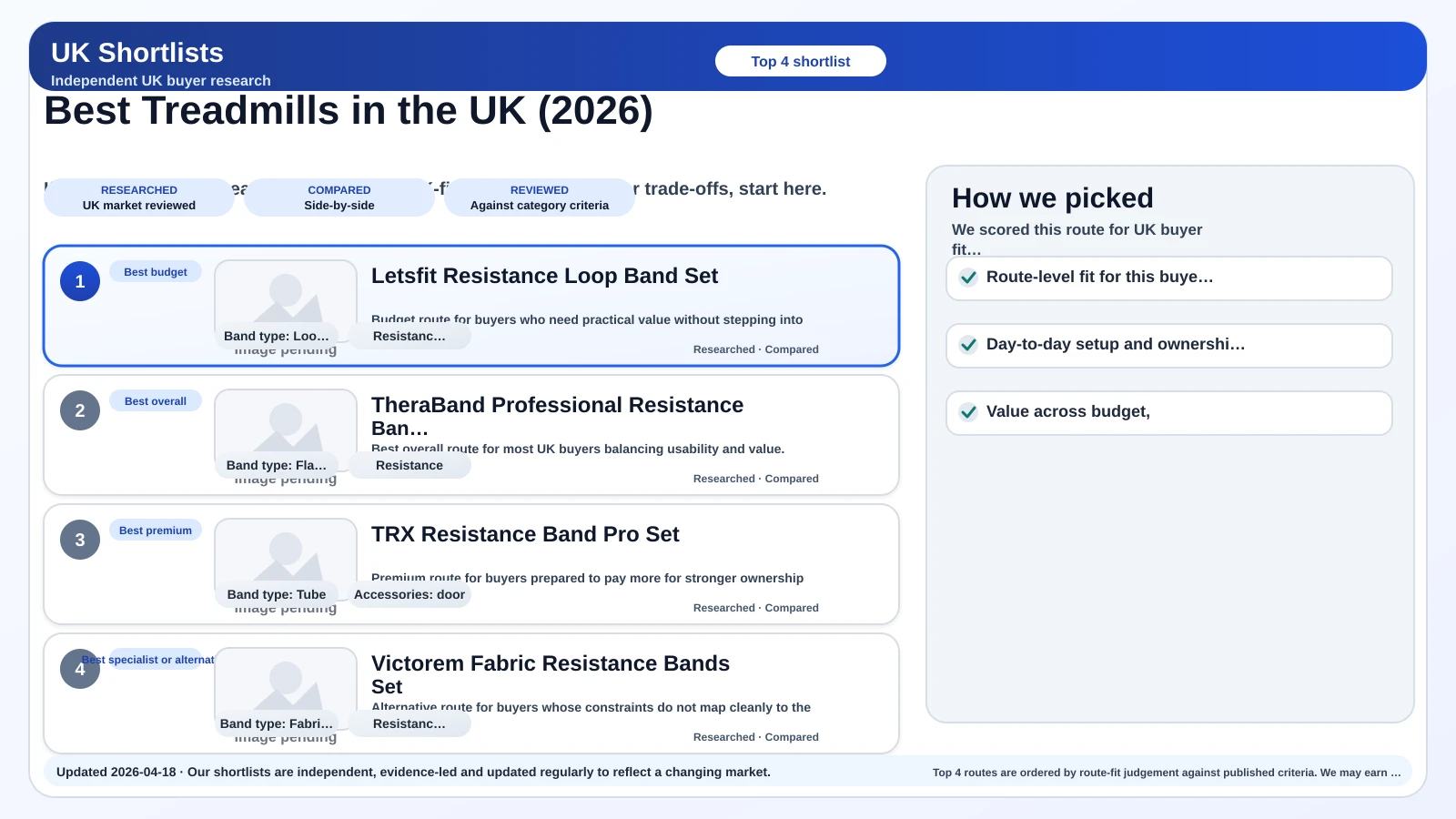Click Researched · Compared on TRX card
This screenshot has height=819, width=1456.
coord(756,608)
